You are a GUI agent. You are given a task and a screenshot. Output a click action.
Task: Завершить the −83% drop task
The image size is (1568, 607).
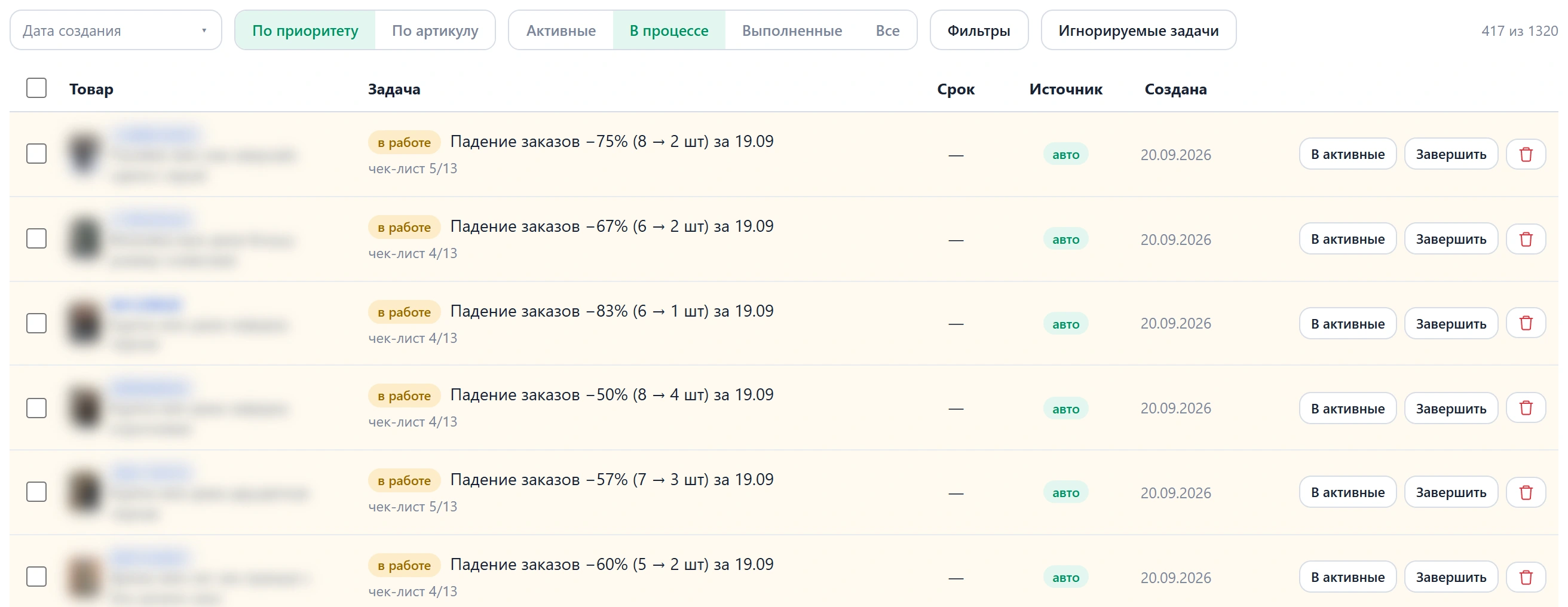pyautogui.click(x=1450, y=323)
